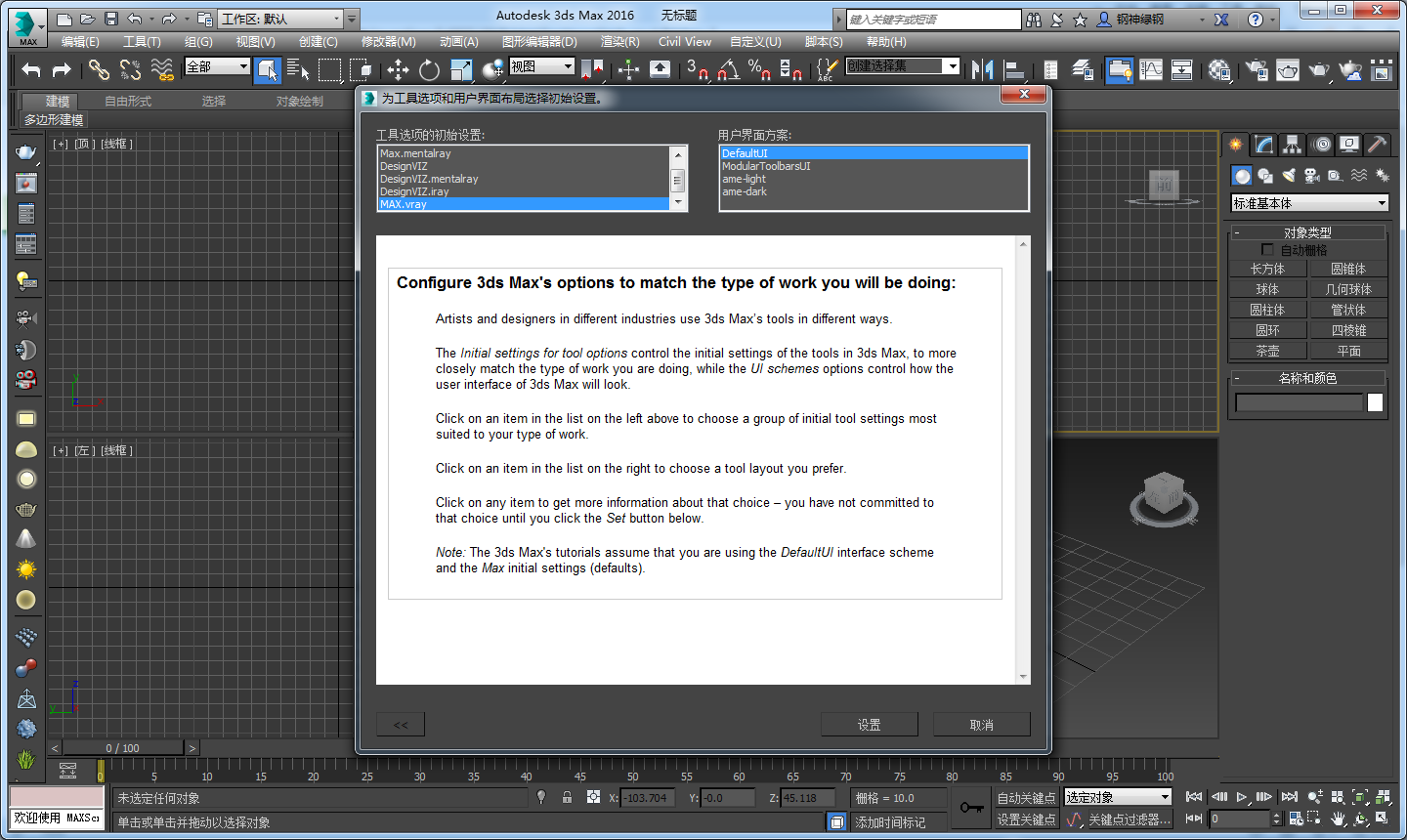1407x840 pixels.
Task: Click the Redo arrow in the main toolbar
Action: 62,69
